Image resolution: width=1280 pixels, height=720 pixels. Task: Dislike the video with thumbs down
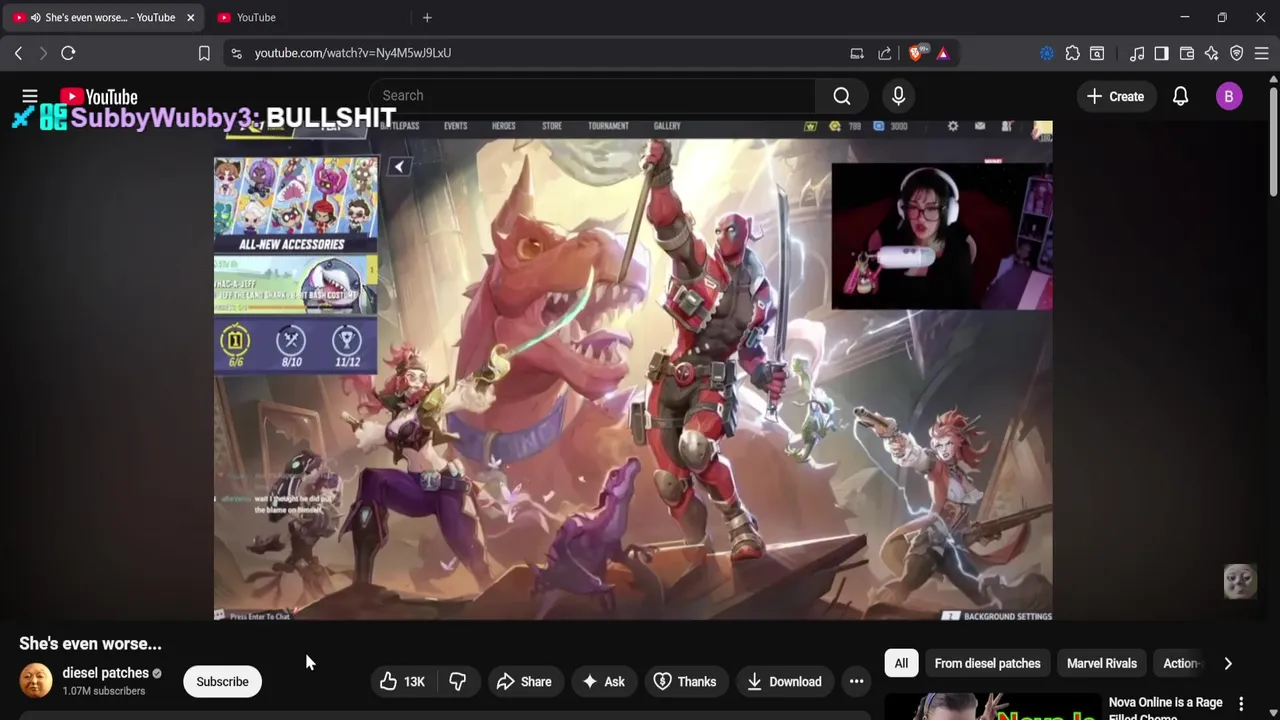point(457,682)
